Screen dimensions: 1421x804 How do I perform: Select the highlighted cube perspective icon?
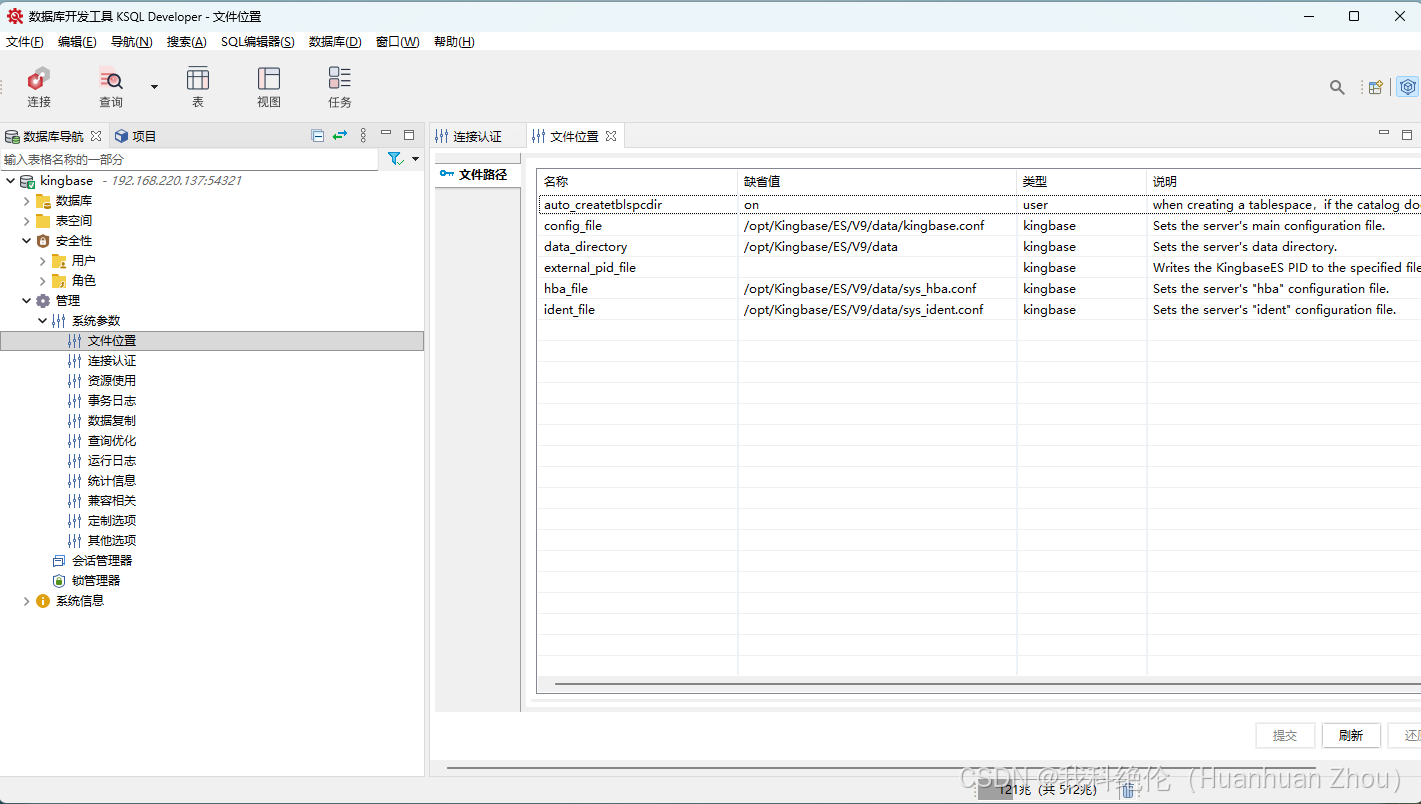(x=1407, y=87)
